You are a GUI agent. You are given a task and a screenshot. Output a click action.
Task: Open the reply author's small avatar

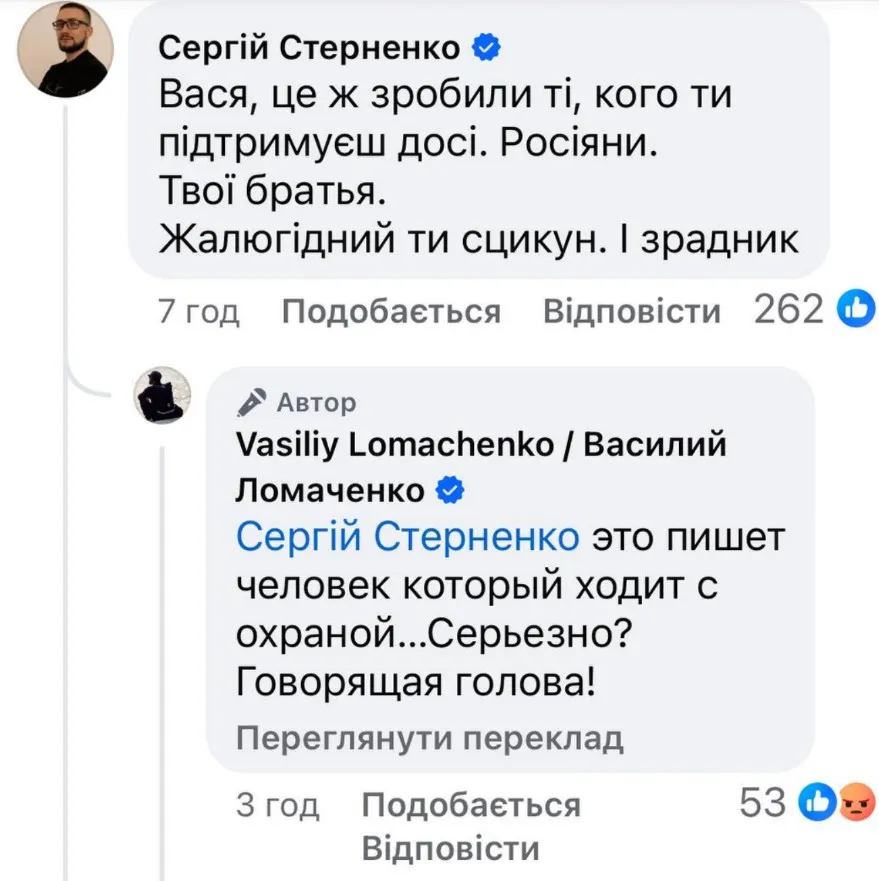point(162,394)
